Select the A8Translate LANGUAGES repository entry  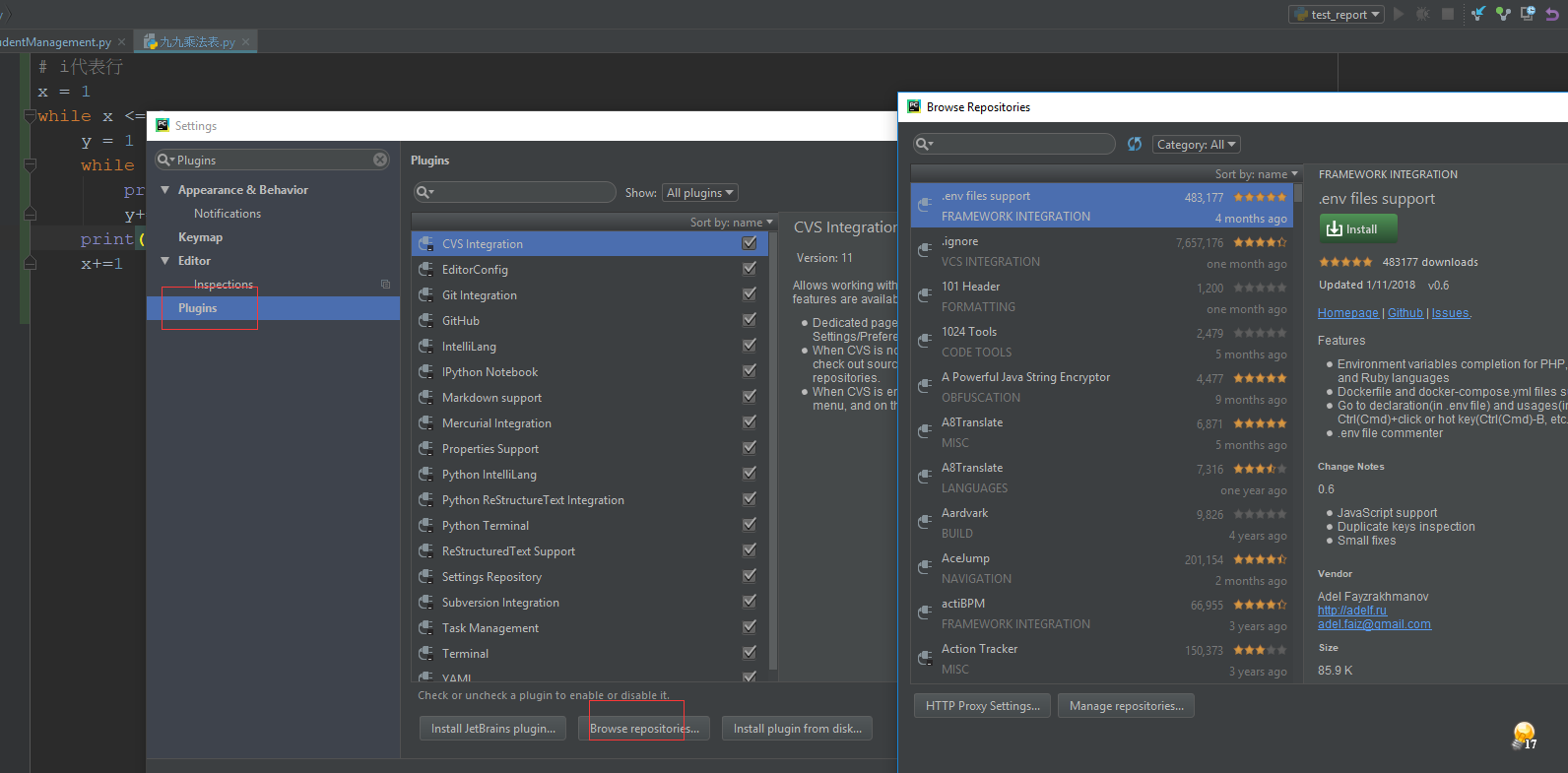(1101, 478)
